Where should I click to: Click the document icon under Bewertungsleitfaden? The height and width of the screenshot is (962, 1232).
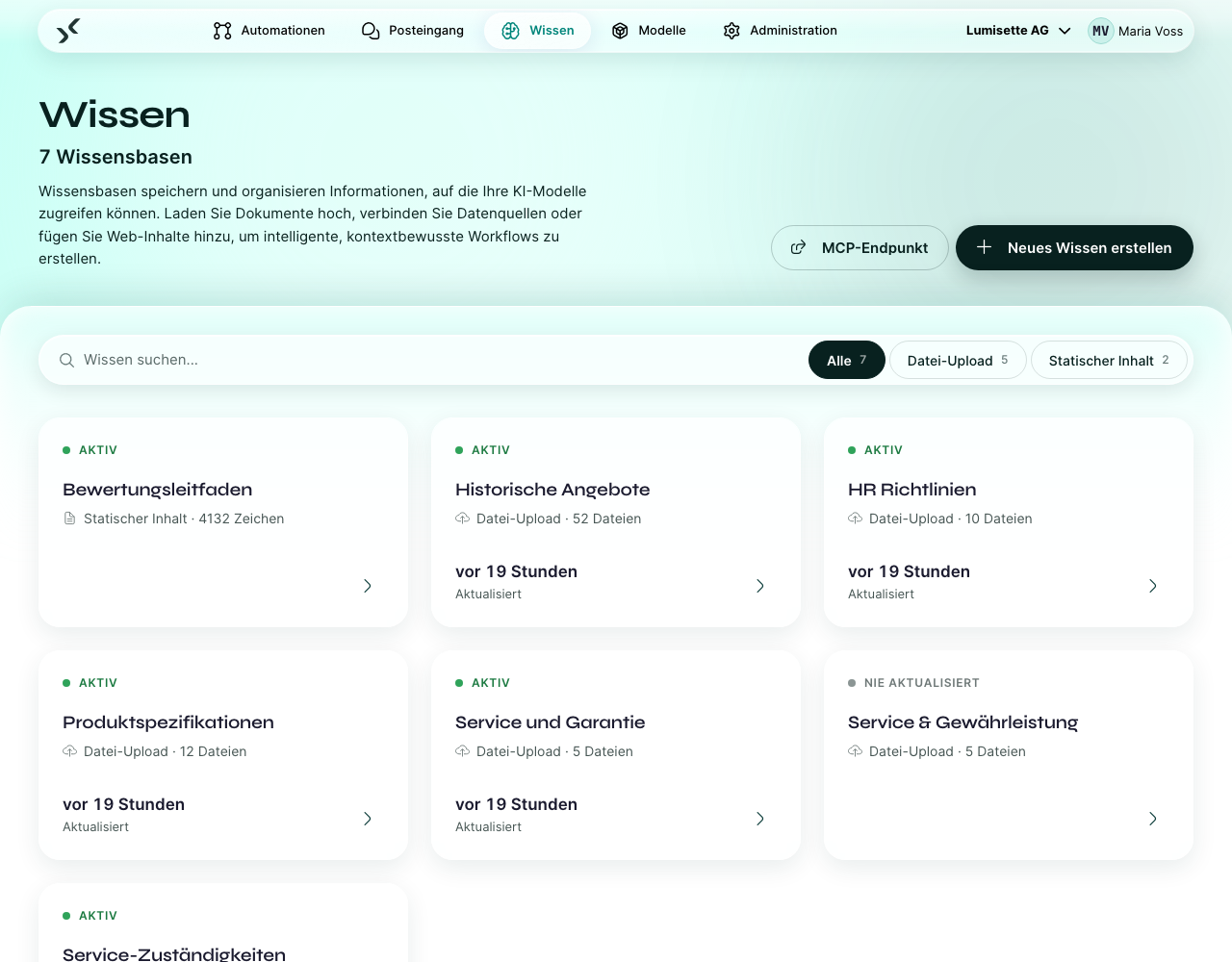pos(69,519)
